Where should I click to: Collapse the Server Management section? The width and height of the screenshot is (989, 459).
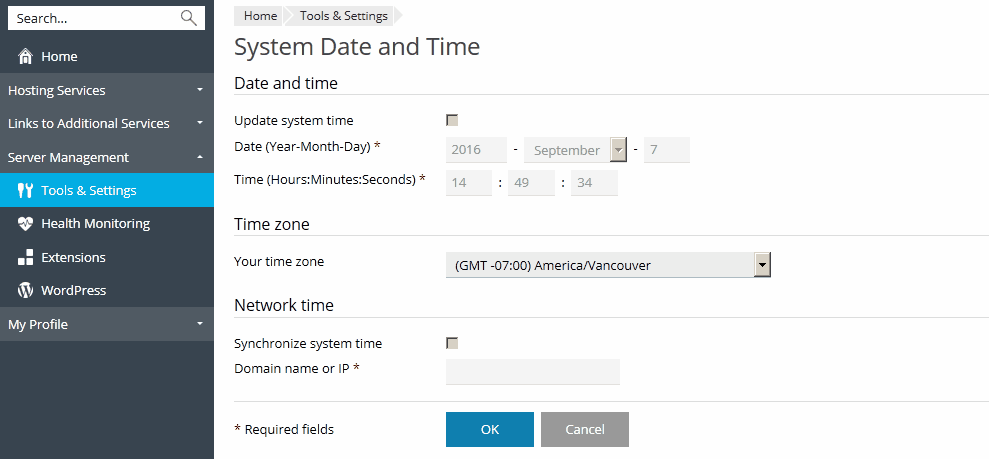[107, 157]
